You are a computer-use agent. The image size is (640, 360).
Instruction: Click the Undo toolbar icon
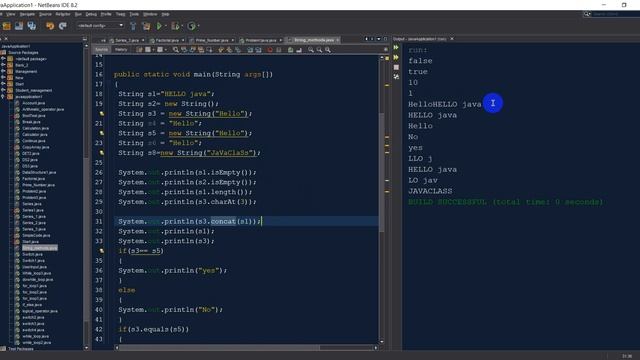tap(50, 26)
